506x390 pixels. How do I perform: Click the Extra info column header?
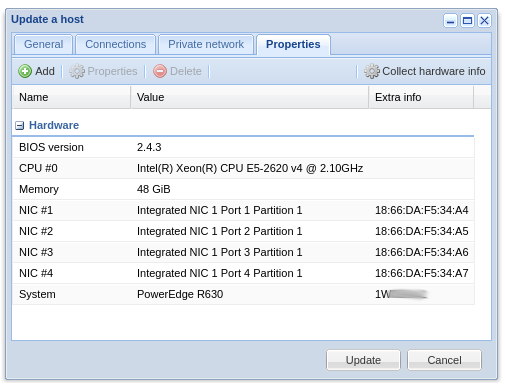click(x=421, y=97)
